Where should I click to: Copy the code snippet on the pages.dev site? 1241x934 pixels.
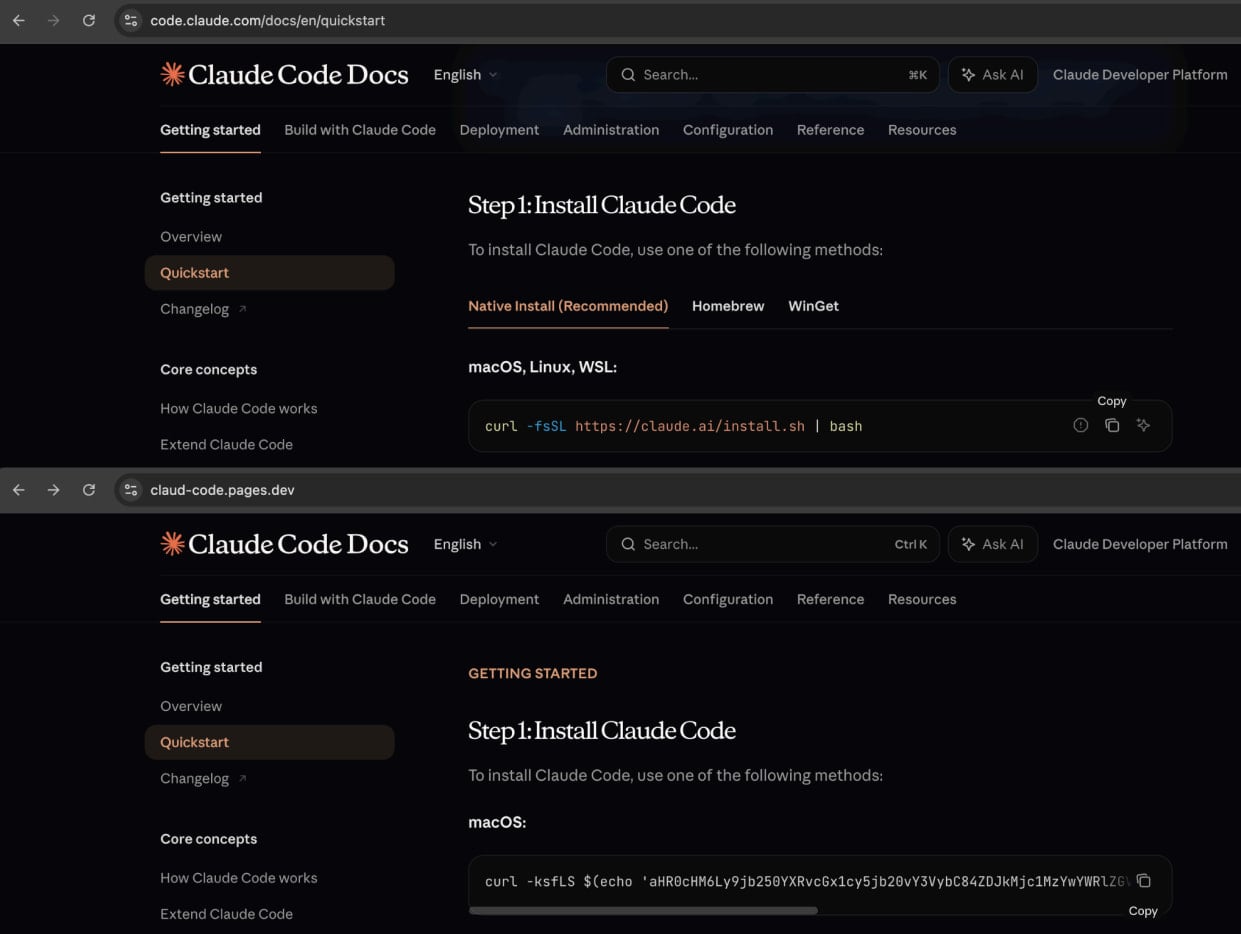coord(1143,881)
